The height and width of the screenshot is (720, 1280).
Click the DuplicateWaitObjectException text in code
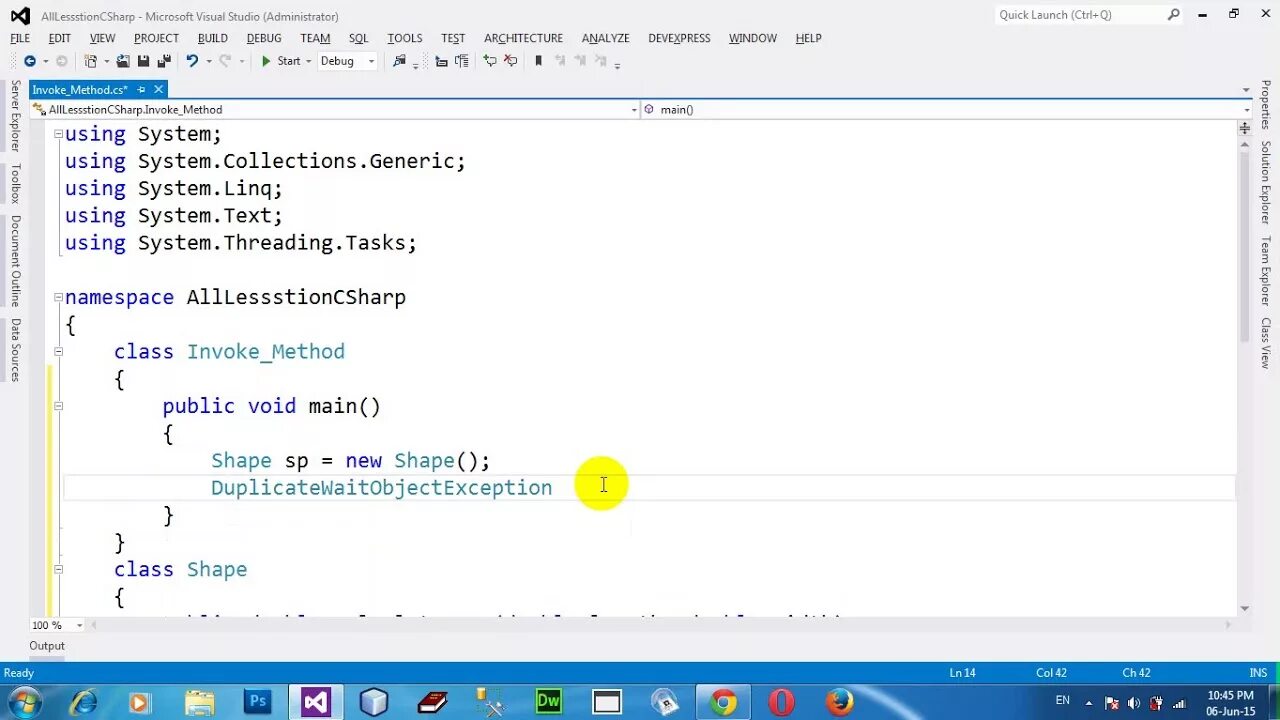381,487
